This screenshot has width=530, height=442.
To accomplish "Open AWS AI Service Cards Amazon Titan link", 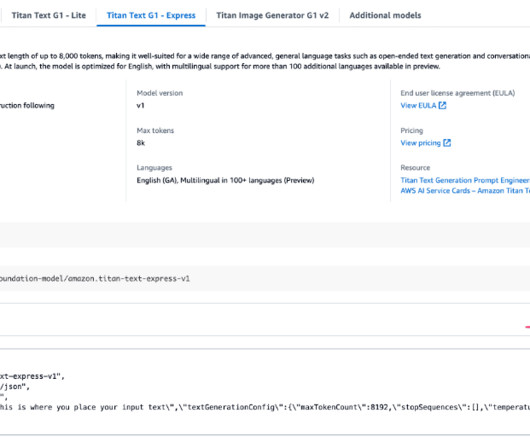I will click(x=465, y=191).
